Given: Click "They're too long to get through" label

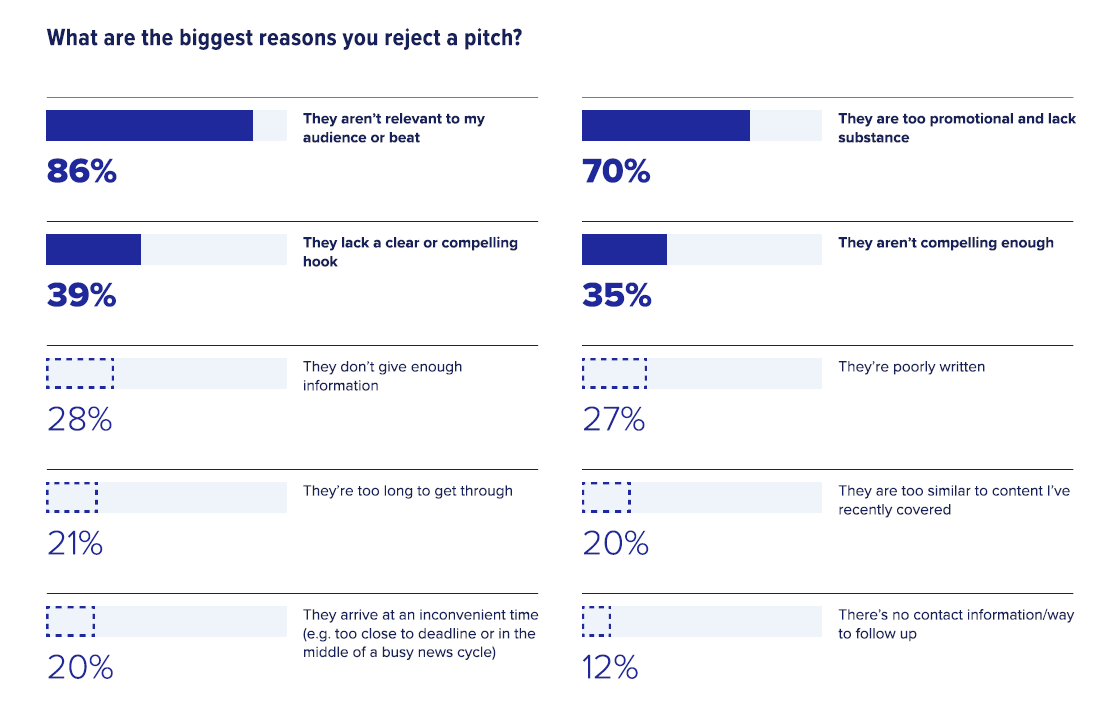Looking at the screenshot, I should coord(407,491).
